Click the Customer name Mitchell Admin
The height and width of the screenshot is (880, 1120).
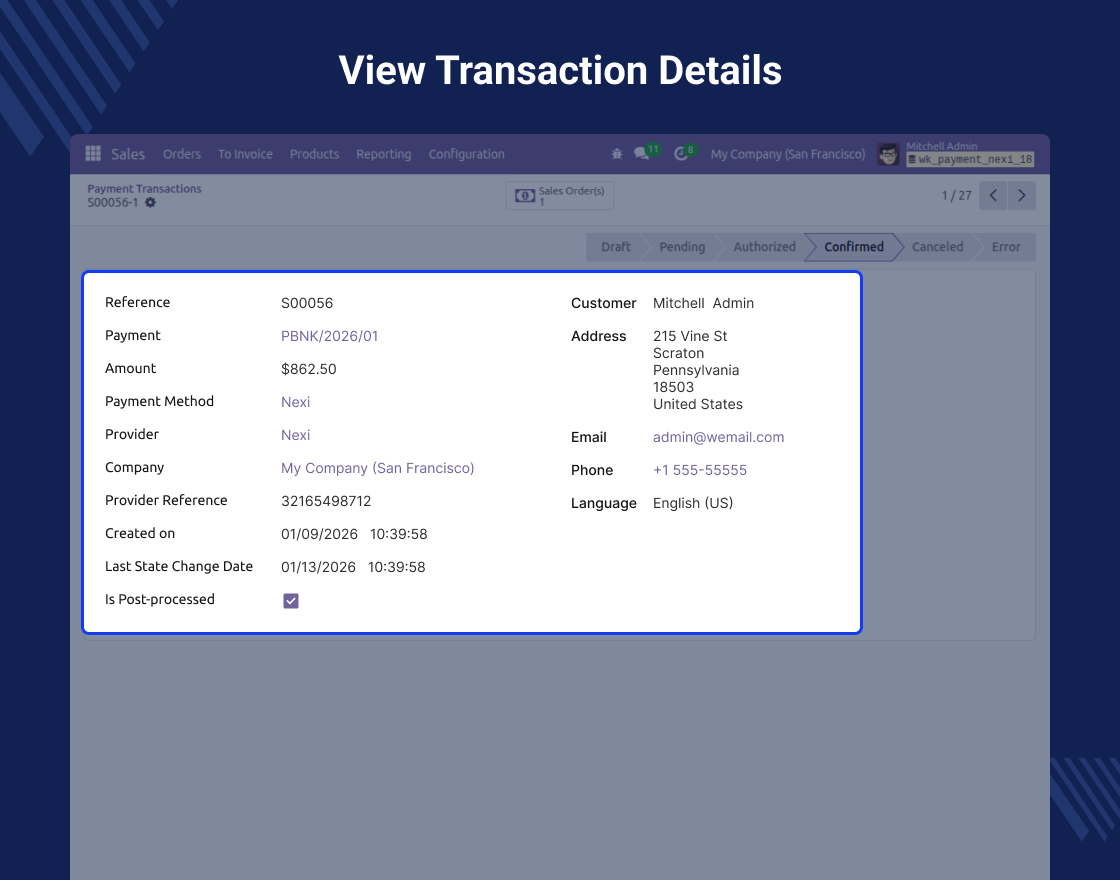[704, 304]
